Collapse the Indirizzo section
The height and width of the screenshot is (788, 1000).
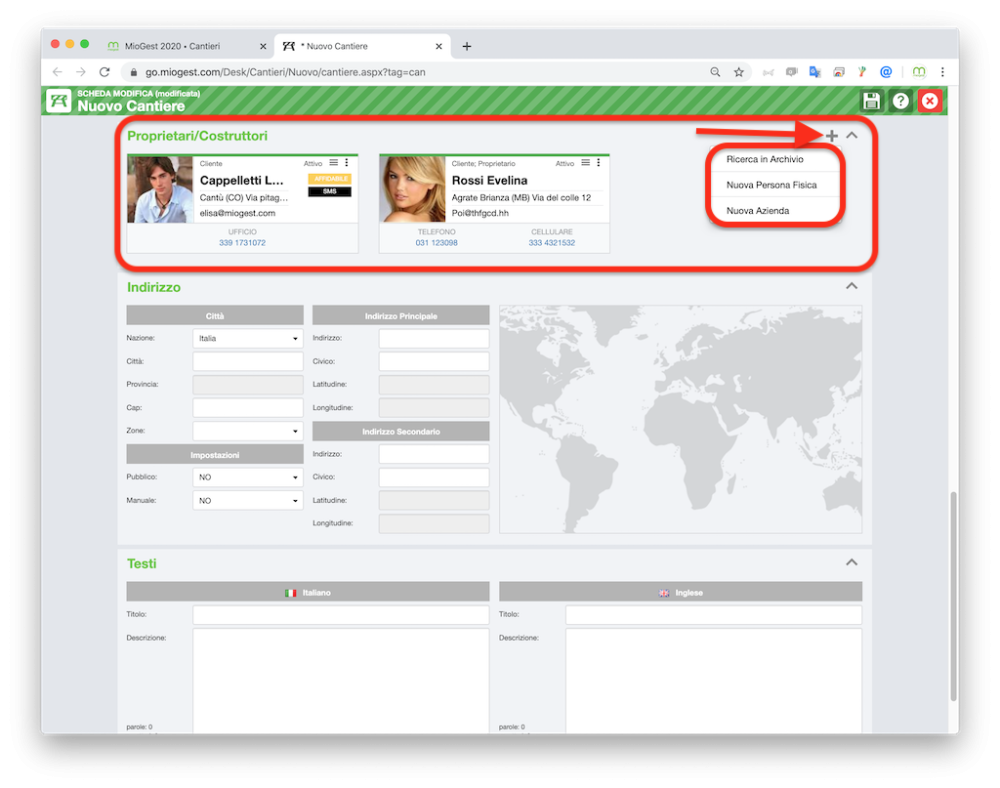click(x=851, y=286)
